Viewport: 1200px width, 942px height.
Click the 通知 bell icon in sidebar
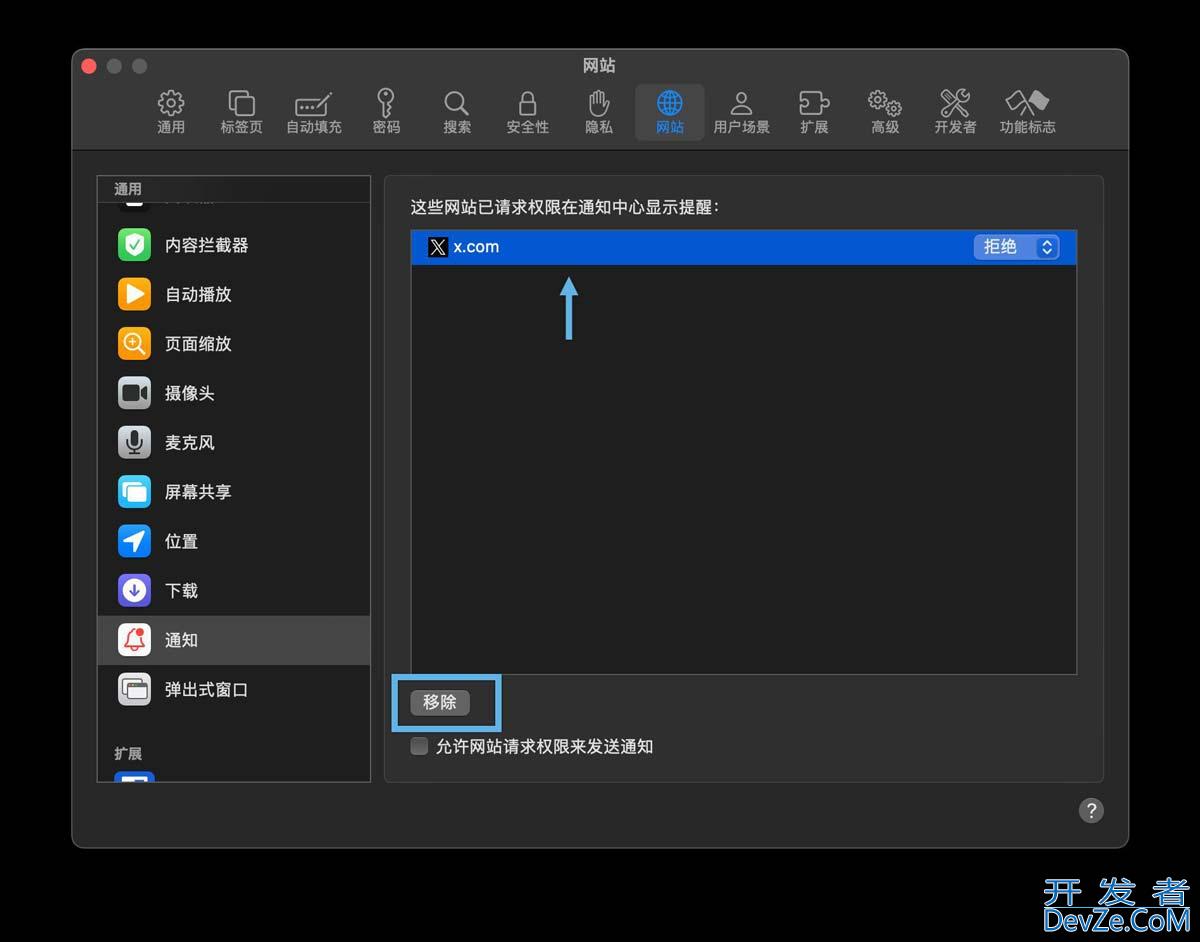click(x=134, y=640)
